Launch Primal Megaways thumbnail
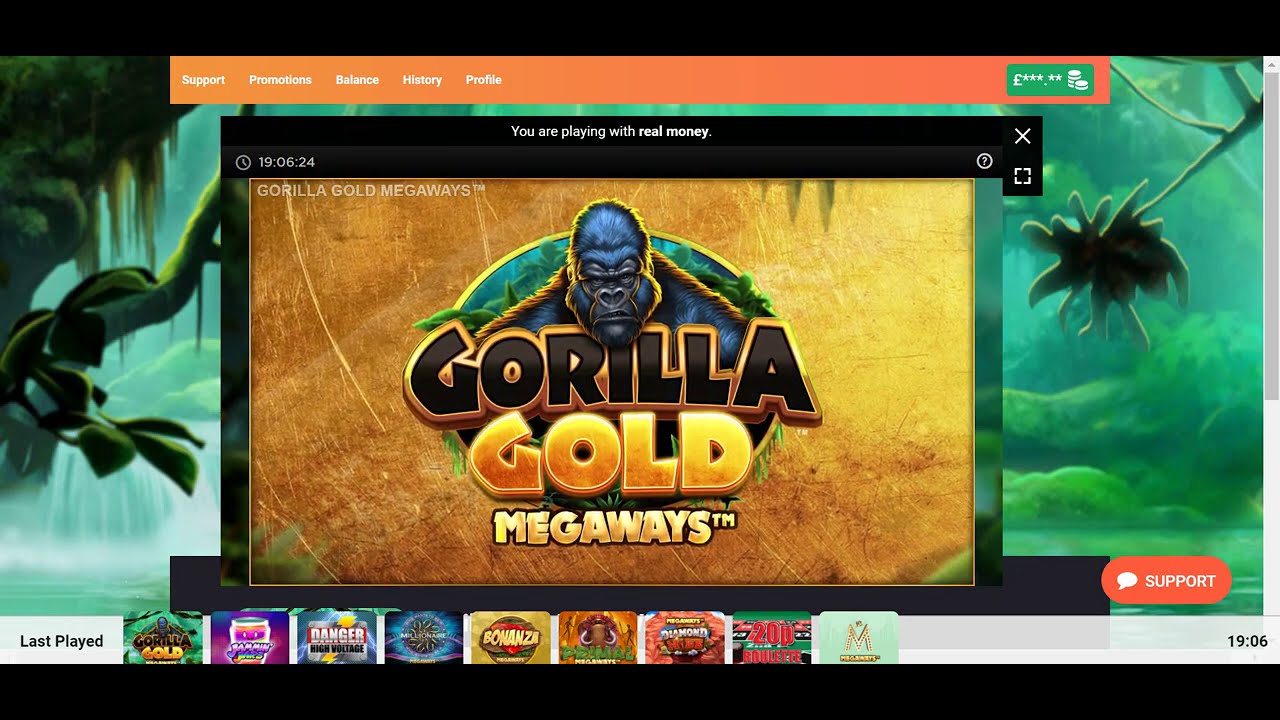The height and width of the screenshot is (720, 1280). (598, 638)
